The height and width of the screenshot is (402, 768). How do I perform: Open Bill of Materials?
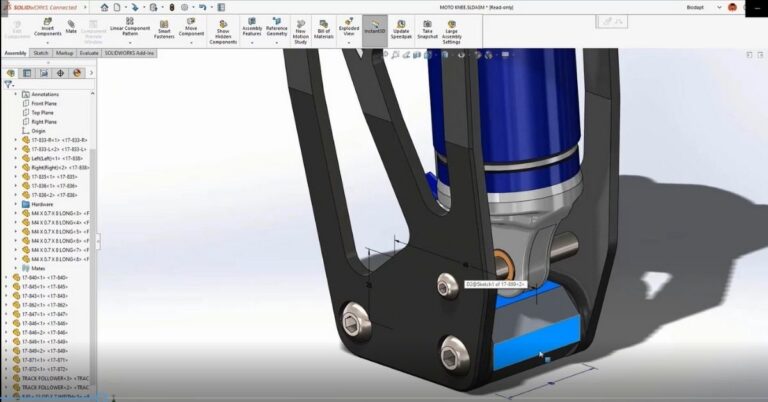click(324, 28)
